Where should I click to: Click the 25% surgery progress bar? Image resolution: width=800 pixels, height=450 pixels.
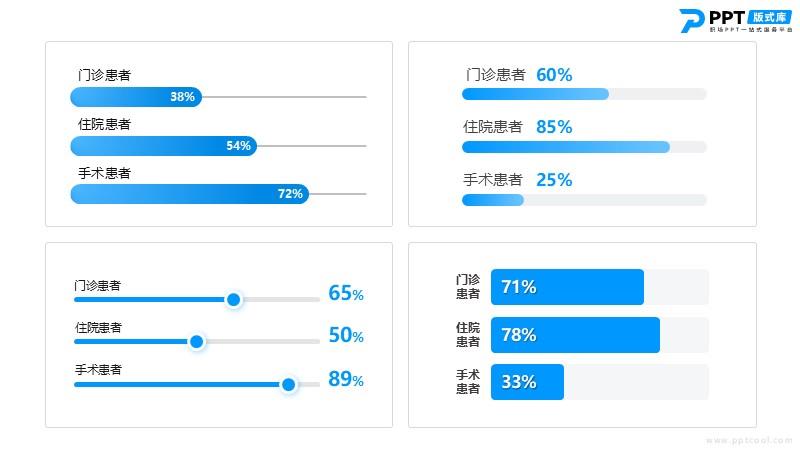coord(493,200)
